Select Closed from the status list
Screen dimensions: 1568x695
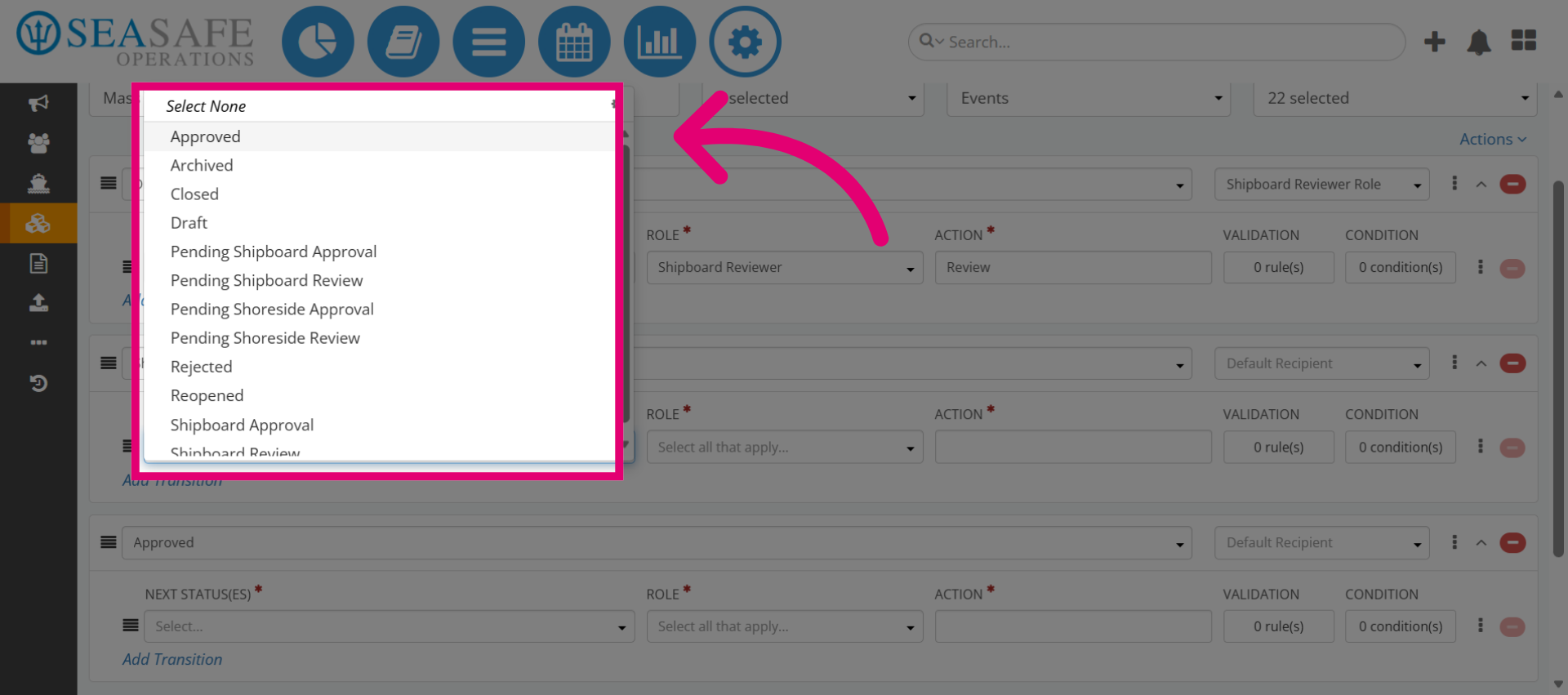point(379,194)
